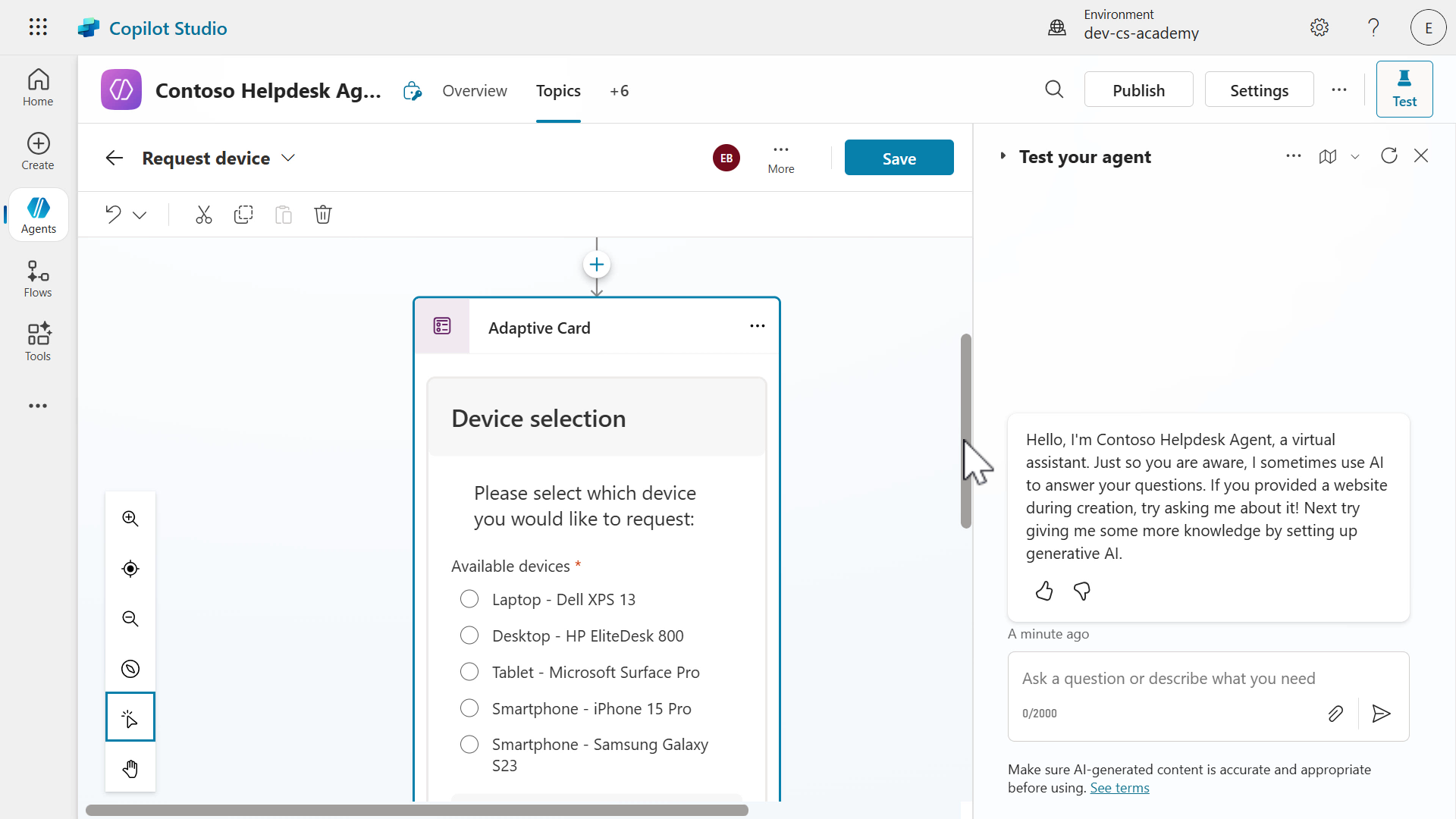The width and height of the screenshot is (1456, 819).
Task: Open the undo history dropdown arrow
Action: pyautogui.click(x=140, y=215)
